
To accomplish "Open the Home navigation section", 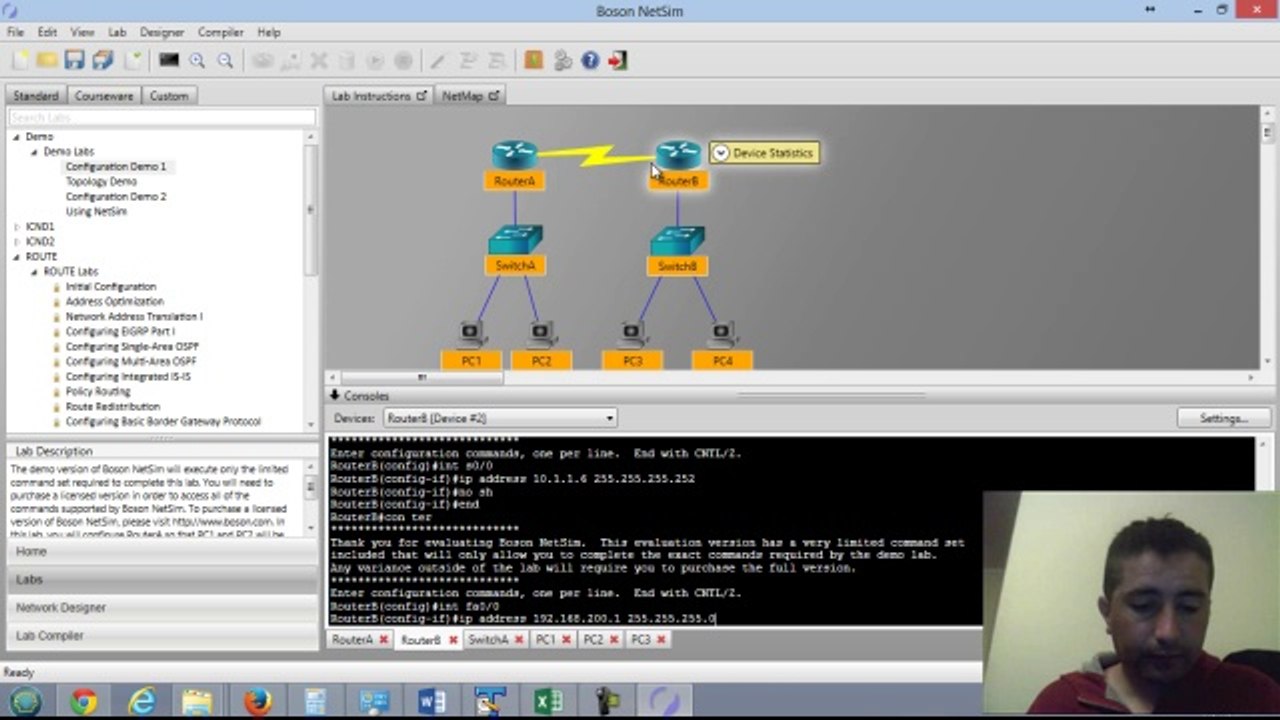I will pos(162,551).
